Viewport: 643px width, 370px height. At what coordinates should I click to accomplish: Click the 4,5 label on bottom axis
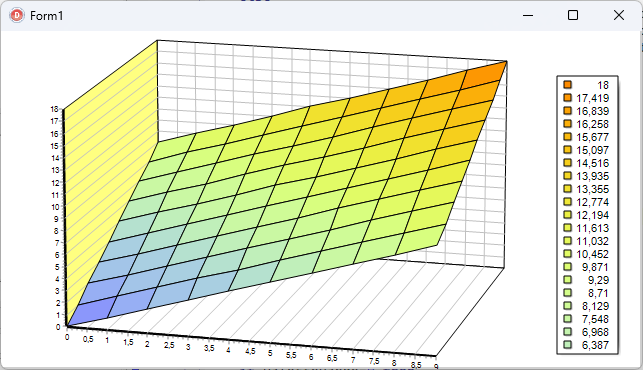pyautogui.click(x=250, y=352)
